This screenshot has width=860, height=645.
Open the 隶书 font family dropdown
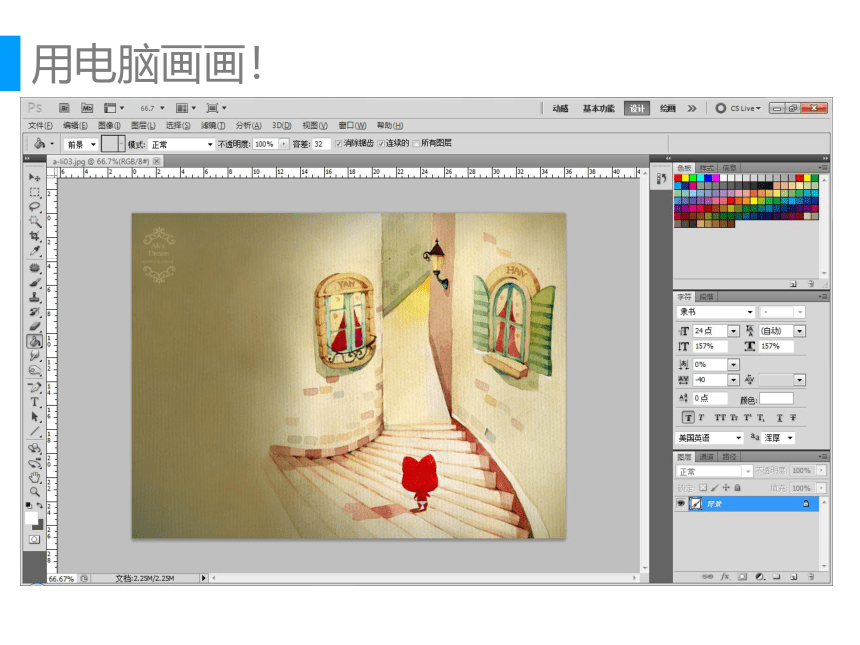[716, 312]
